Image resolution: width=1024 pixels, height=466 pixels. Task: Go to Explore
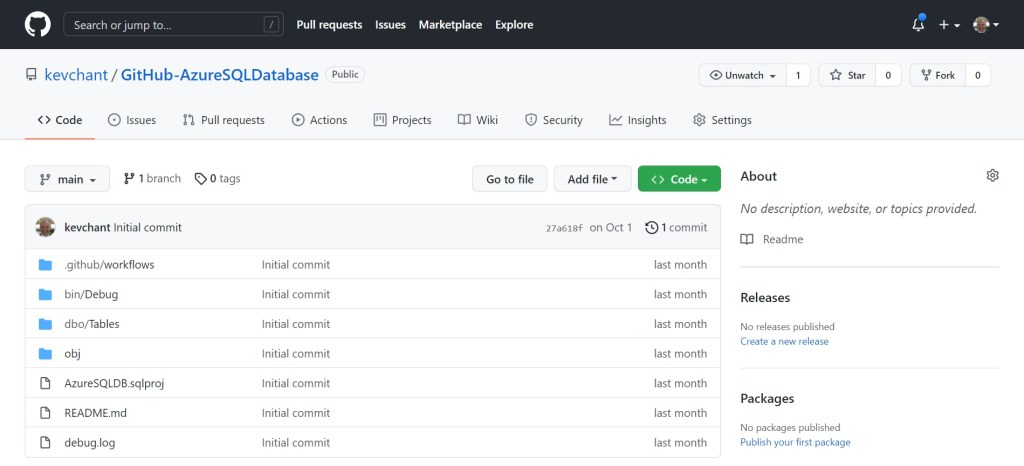click(x=514, y=25)
